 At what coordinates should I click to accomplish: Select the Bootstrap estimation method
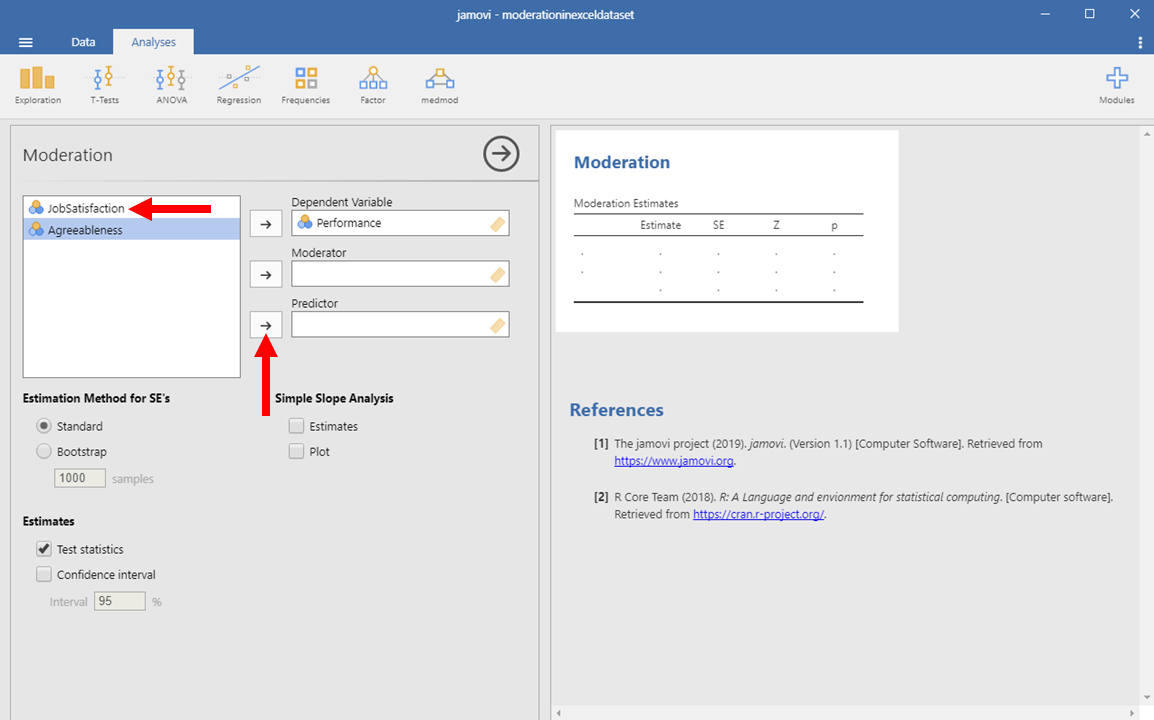pos(44,452)
